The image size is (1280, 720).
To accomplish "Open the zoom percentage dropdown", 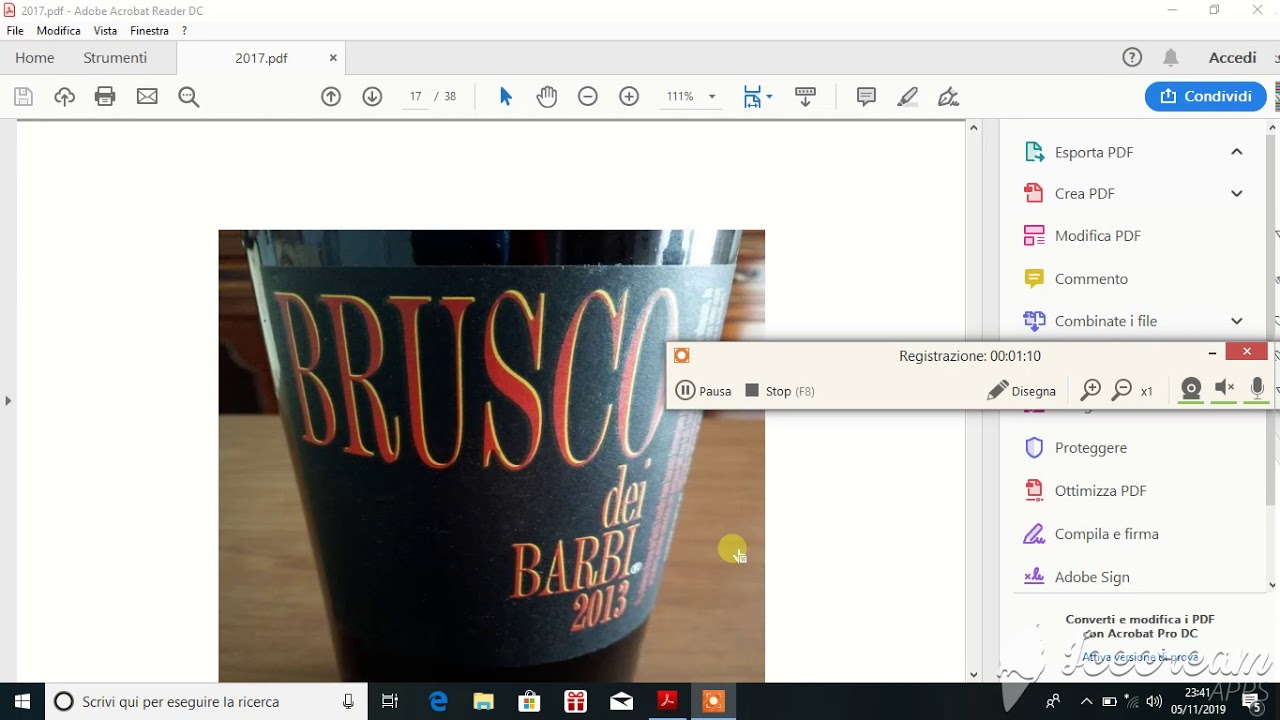I will pyautogui.click(x=712, y=97).
